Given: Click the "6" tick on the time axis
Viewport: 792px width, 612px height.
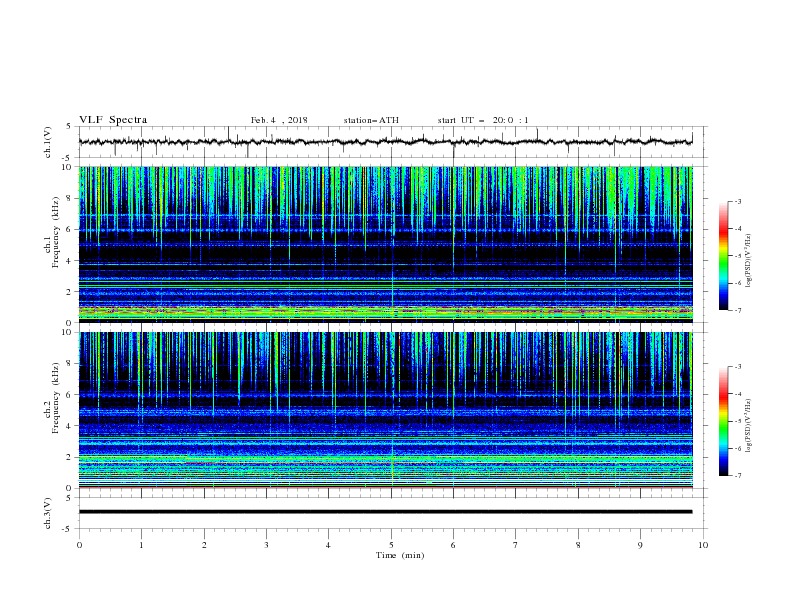Looking at the screenshot, I should point(453,545).
